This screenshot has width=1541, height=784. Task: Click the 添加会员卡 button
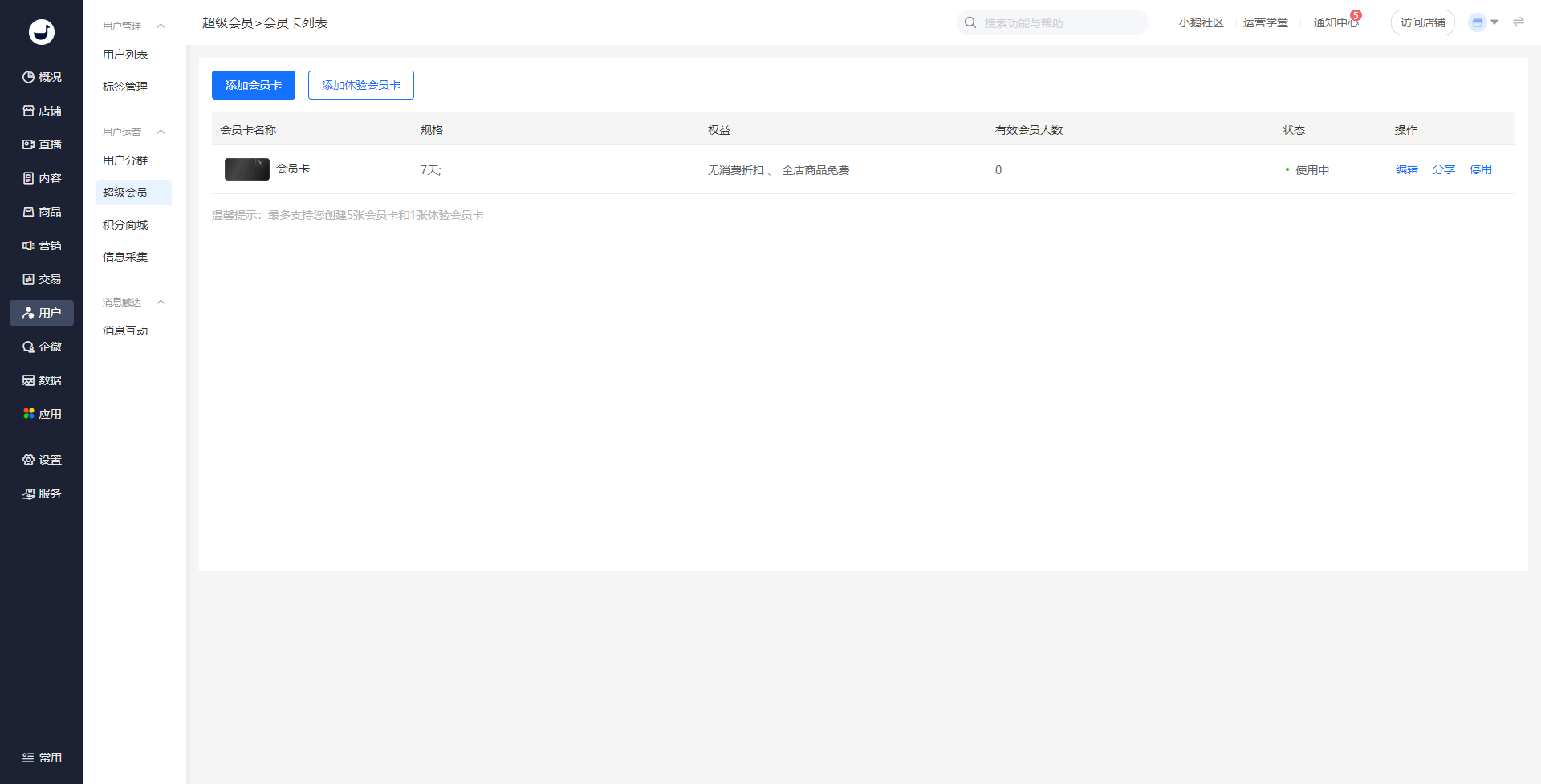[x=254, y=85]
